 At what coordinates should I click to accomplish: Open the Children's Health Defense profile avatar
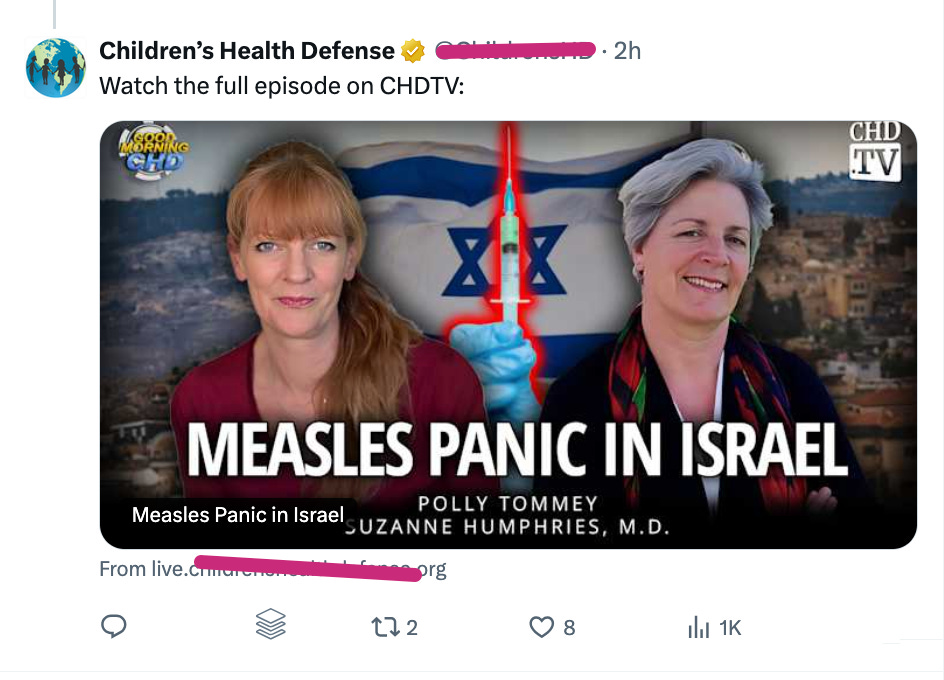coord(55,67)
